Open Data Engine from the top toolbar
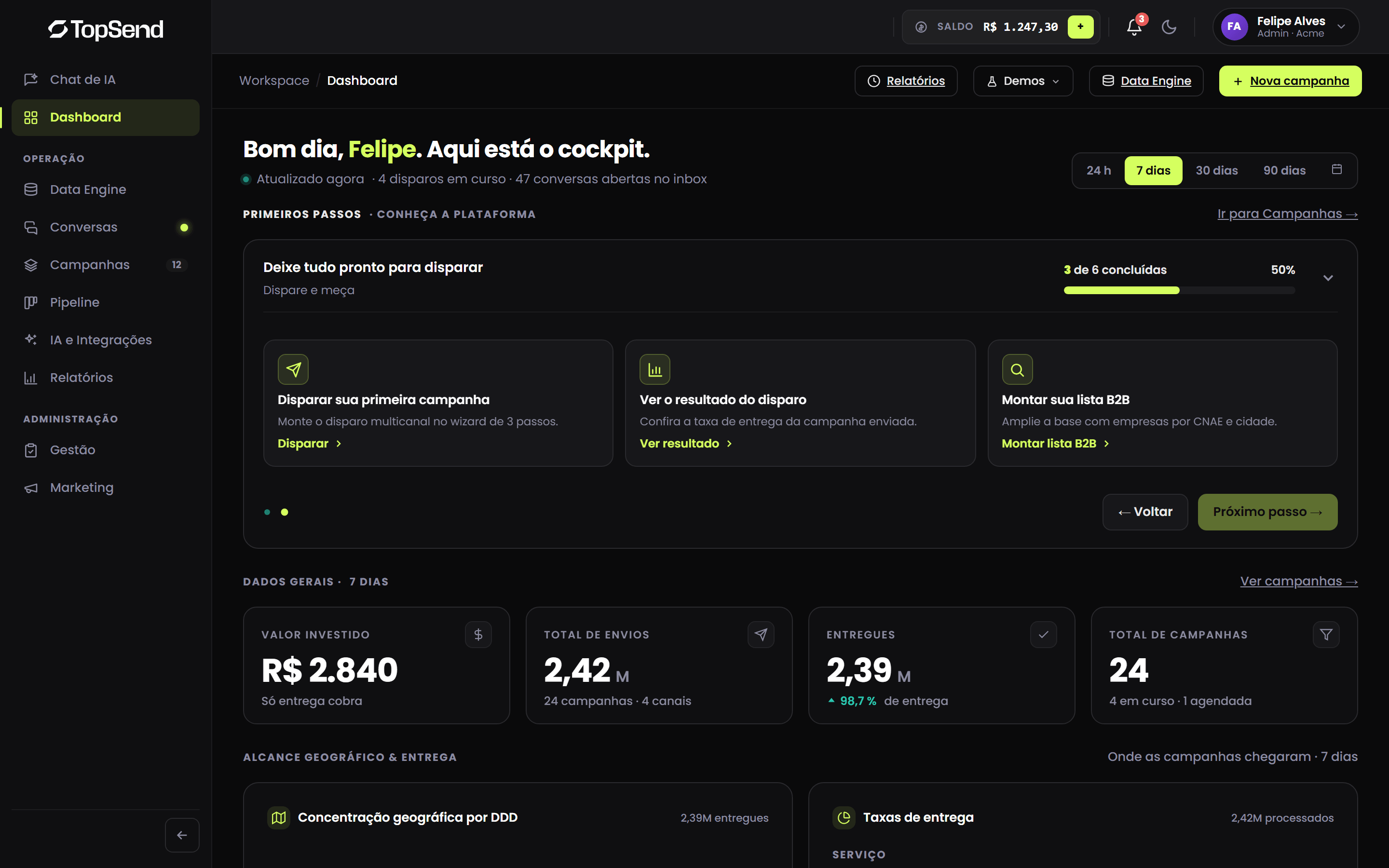The image size is (1389, 868). click(x=1146, y=81)
